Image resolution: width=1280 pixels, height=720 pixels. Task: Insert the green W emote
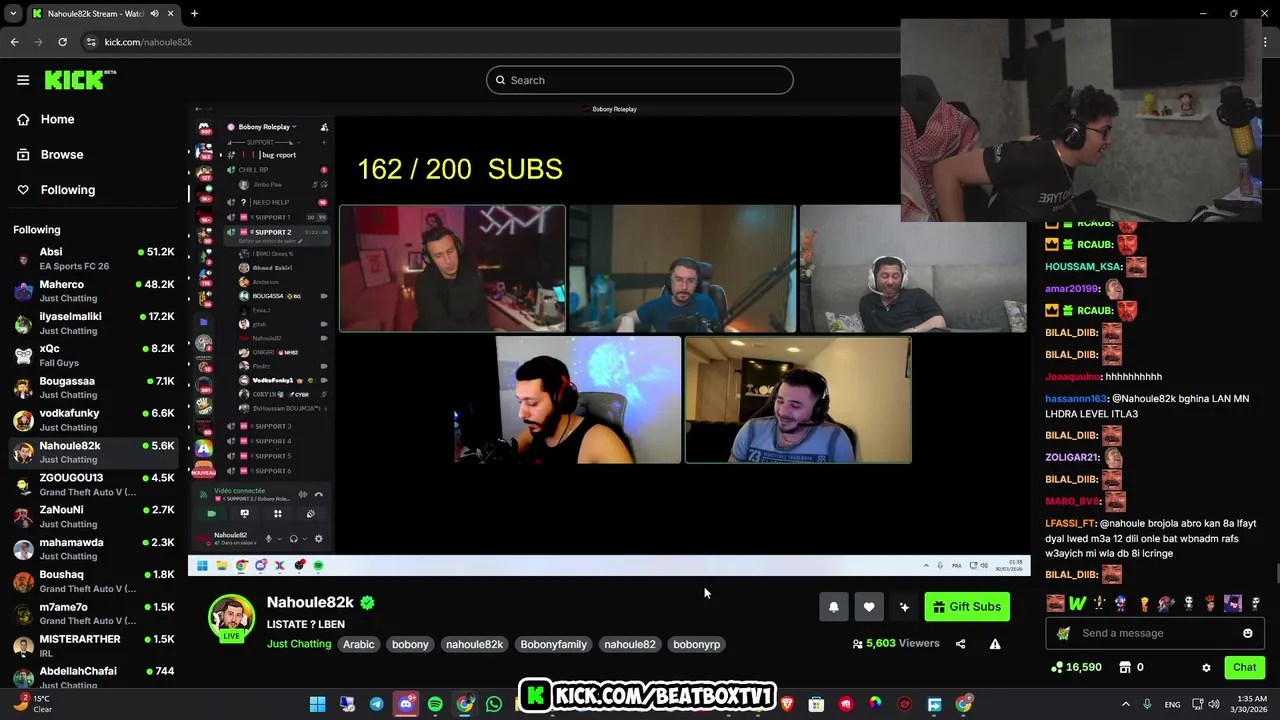pos(1077,603)
